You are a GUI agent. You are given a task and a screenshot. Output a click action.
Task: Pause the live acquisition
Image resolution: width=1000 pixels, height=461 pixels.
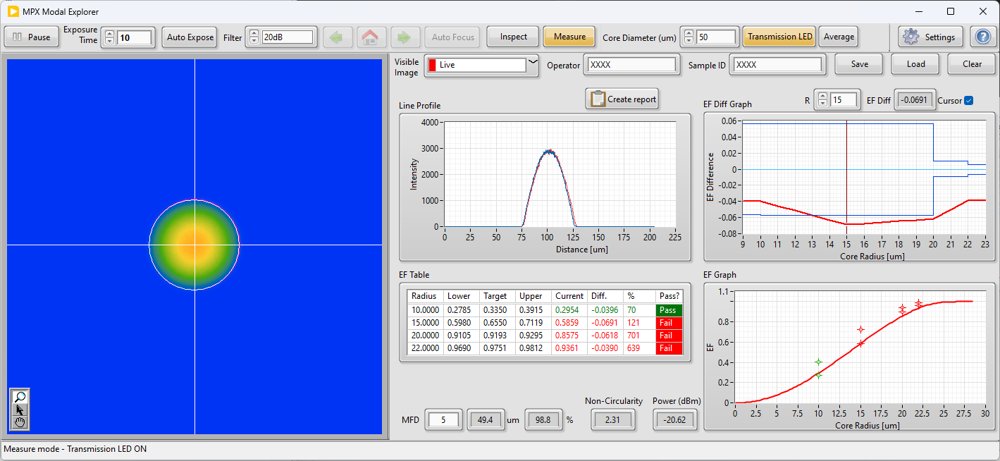31,37
